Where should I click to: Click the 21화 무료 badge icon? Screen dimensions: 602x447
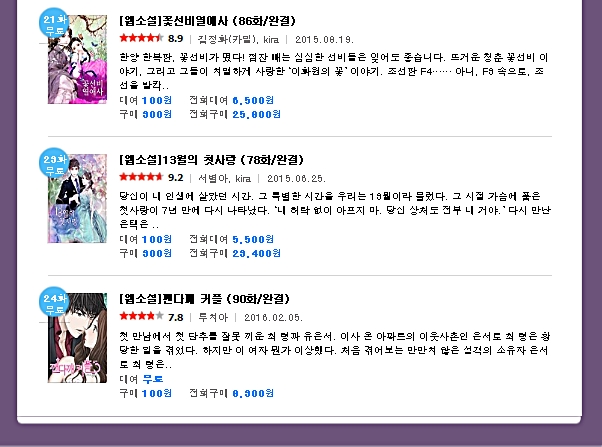[x=54, y=23]
